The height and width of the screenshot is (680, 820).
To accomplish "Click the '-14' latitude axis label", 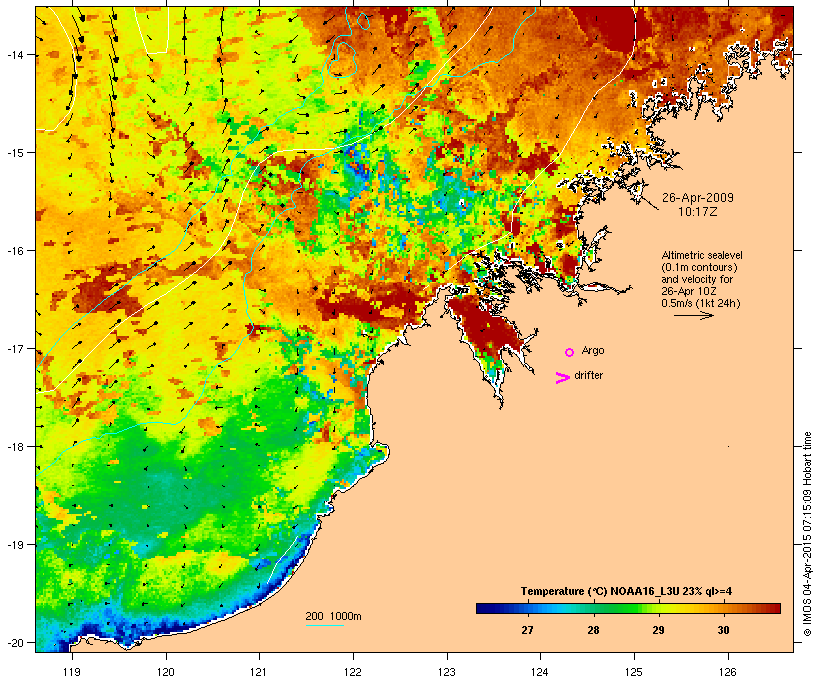I will tap(14, 54).
